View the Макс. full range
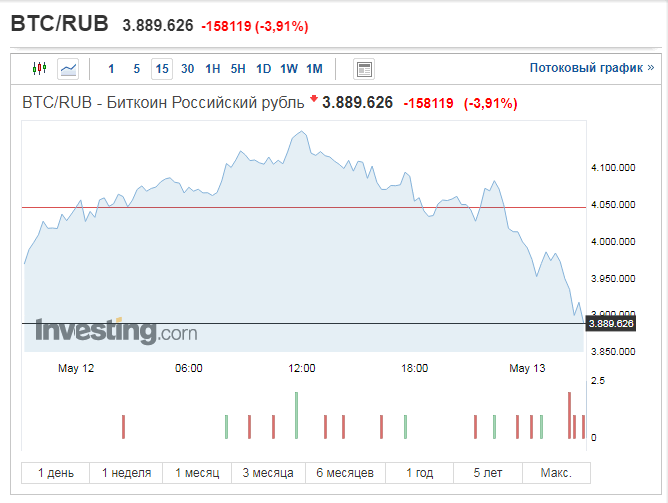 pos(556,473)
